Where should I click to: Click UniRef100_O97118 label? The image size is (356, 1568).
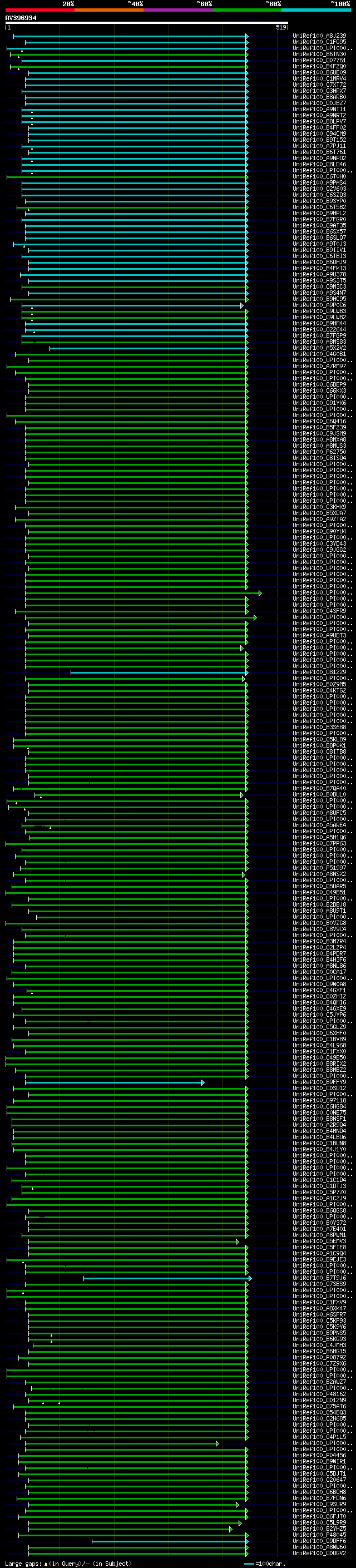tap(319, 1101)
